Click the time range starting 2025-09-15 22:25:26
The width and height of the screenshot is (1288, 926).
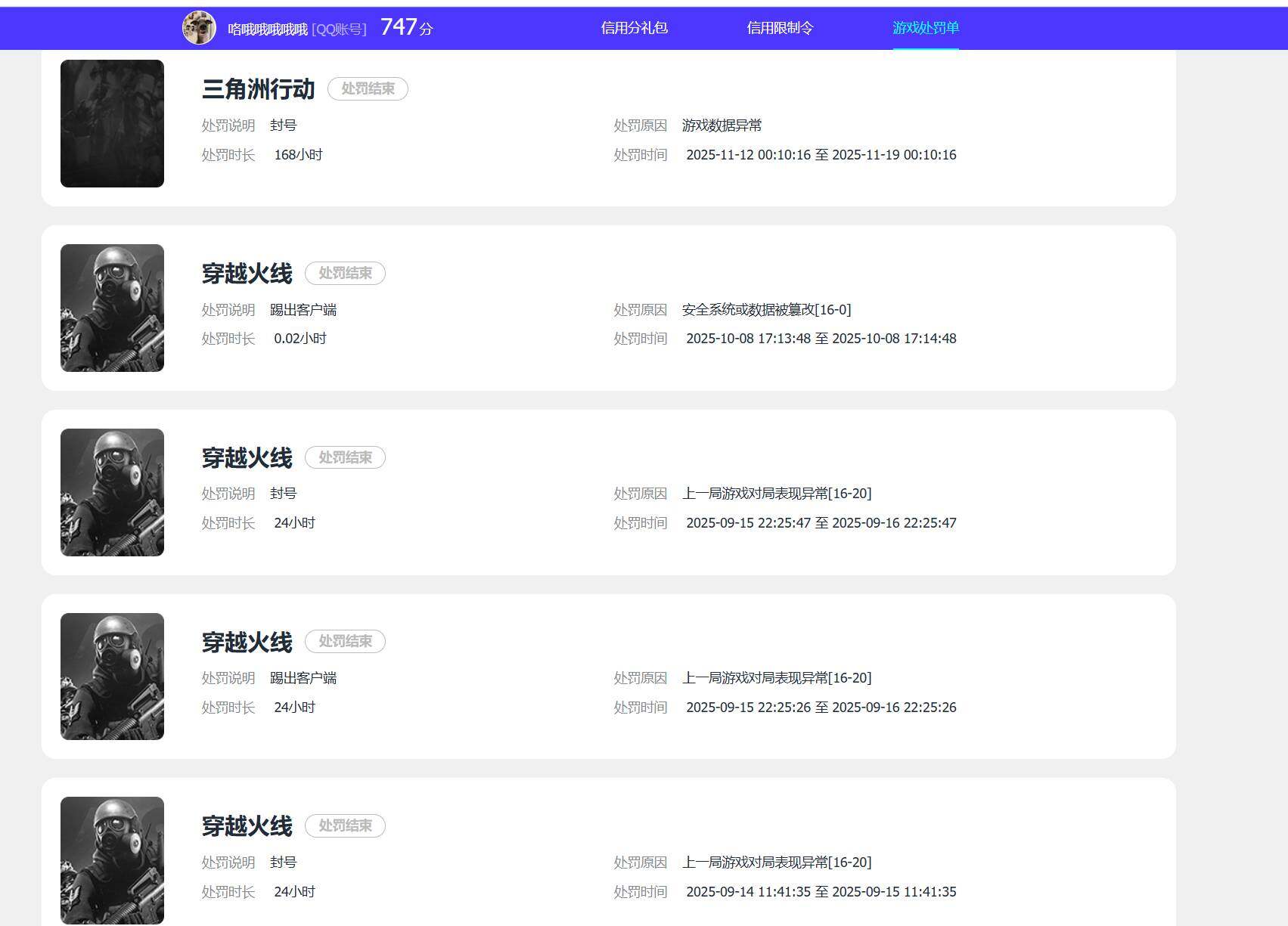[x=821, y=708]
